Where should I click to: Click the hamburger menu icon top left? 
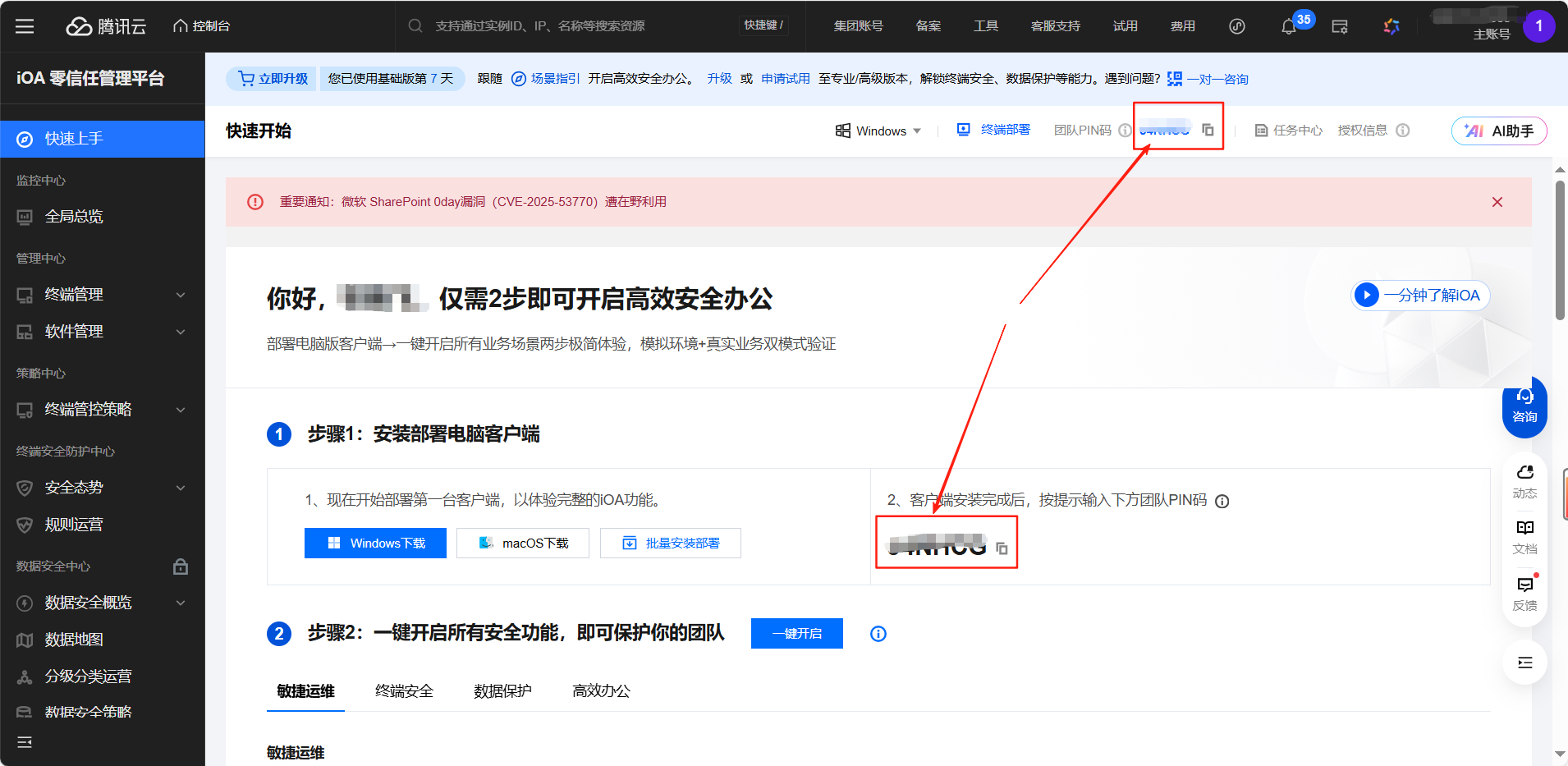click(25, 26)
